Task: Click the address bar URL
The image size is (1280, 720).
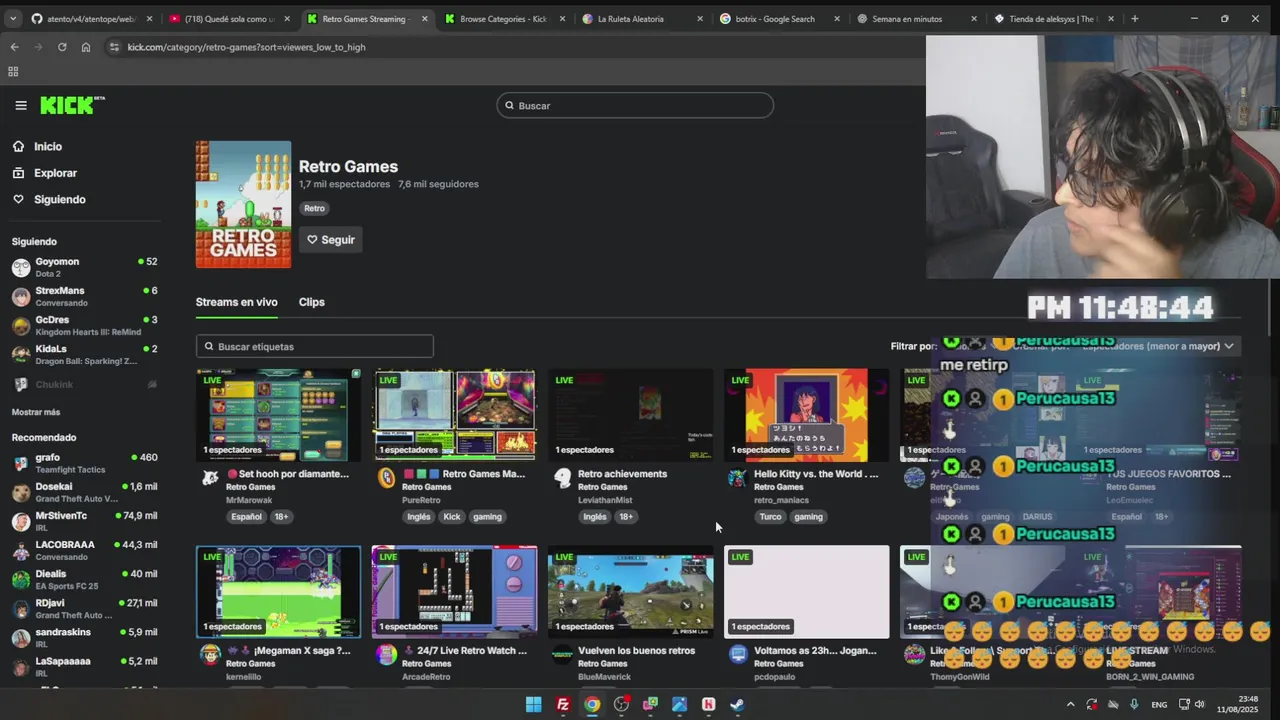Action: 246,47
